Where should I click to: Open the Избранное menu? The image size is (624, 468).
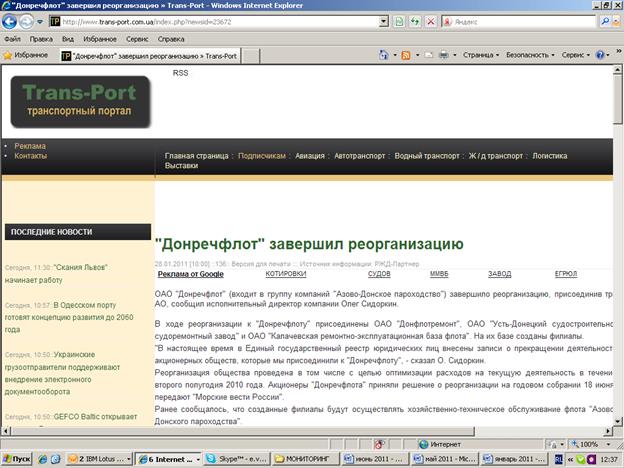click(x=100, y=39)
